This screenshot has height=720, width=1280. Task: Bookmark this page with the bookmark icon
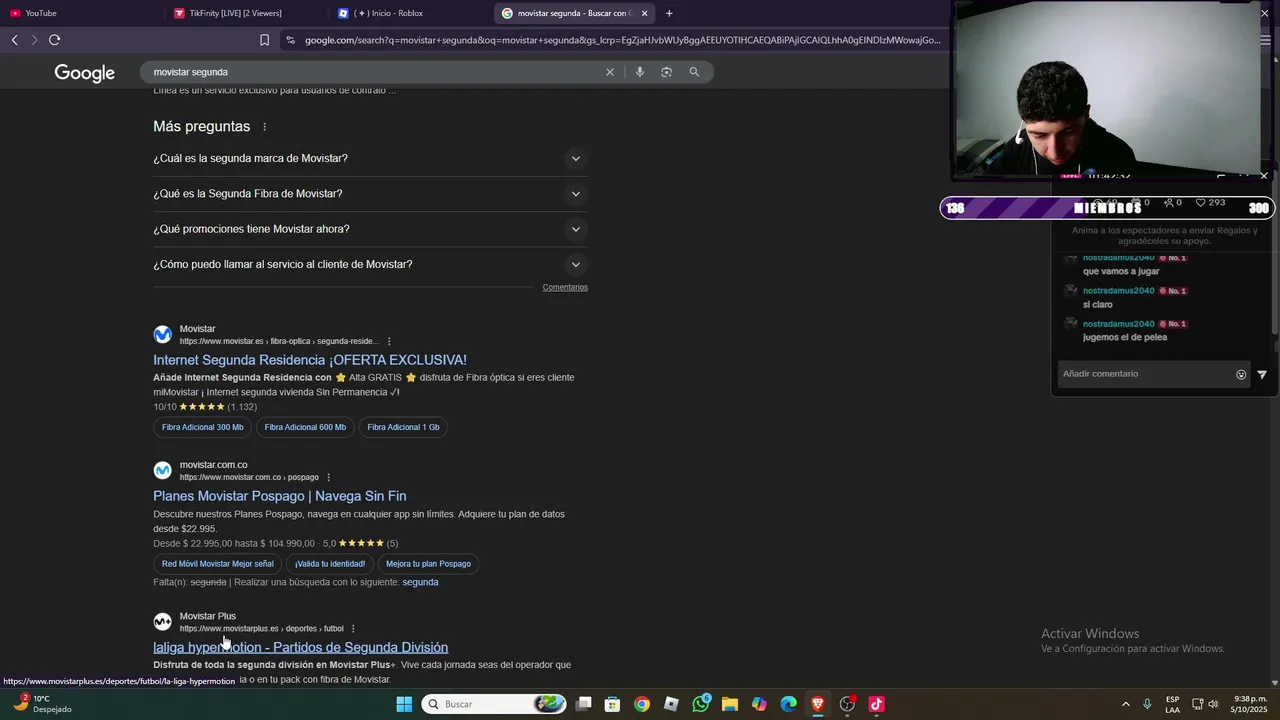[264, 40]
